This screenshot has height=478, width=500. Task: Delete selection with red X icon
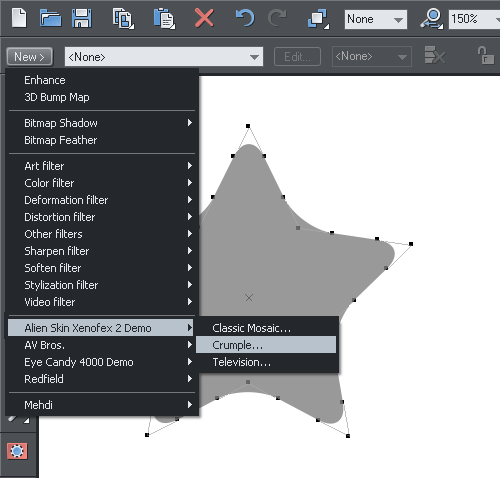204,18
